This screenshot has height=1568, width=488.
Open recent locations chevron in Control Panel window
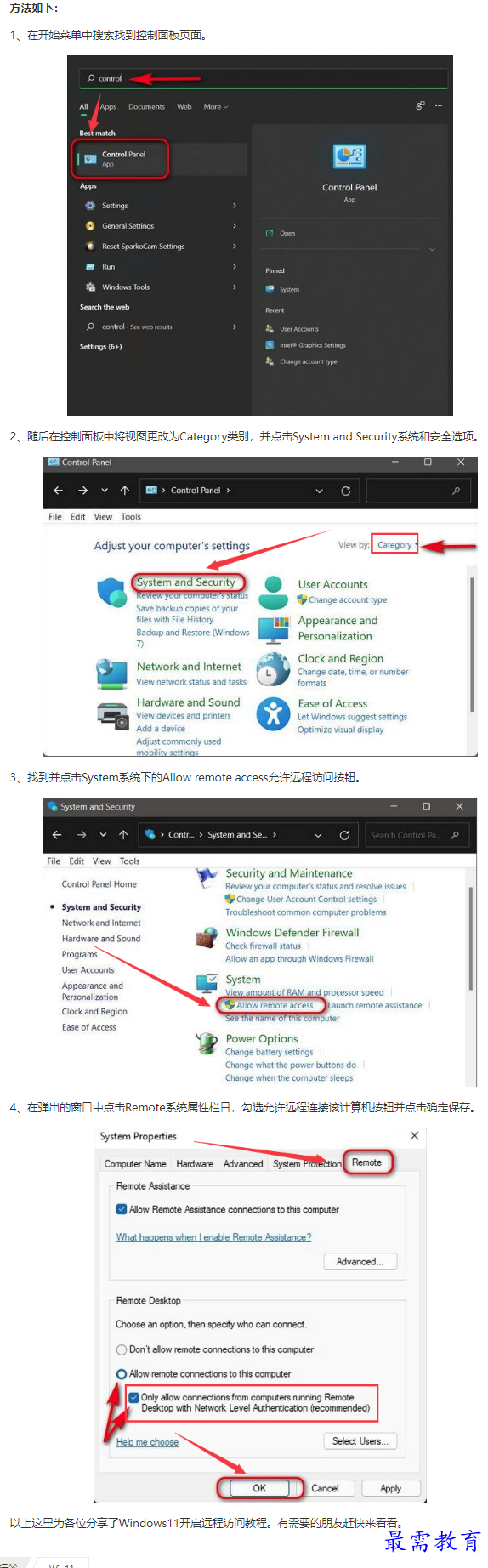tap(105, 491)
